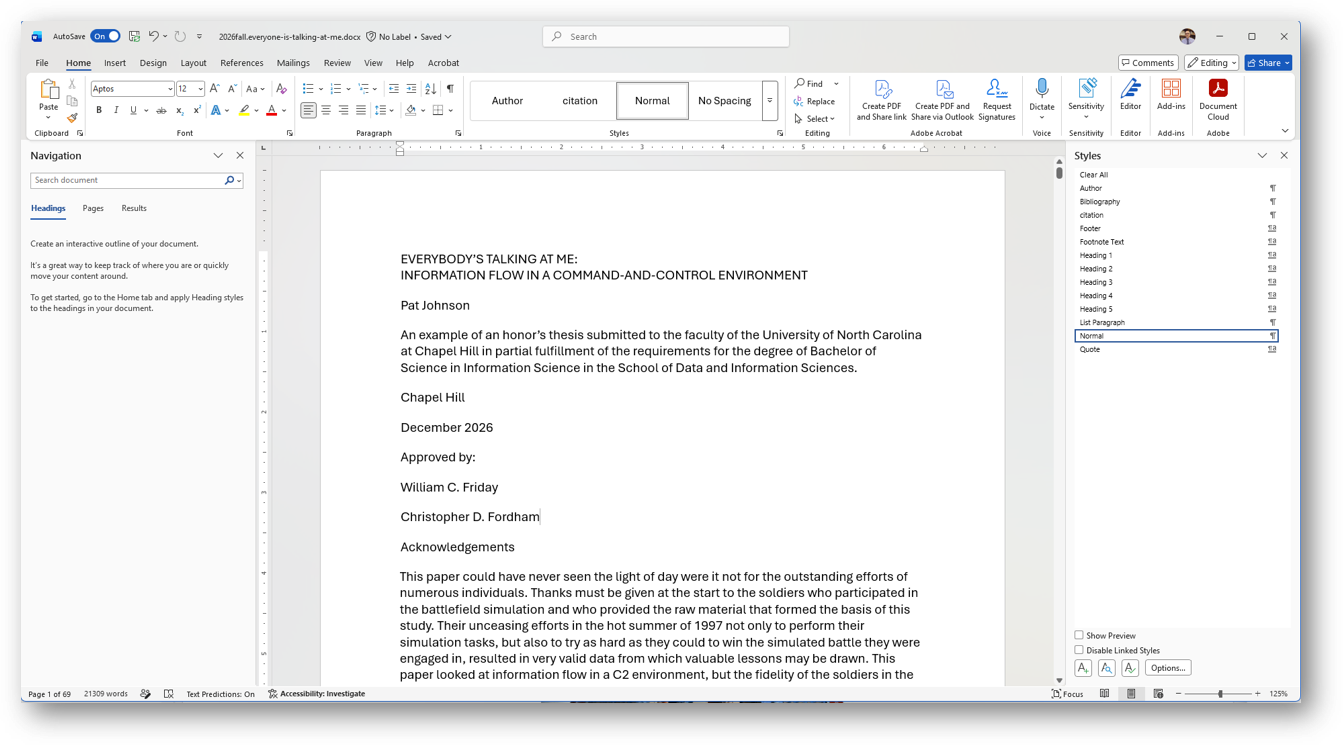The height and width of the screenshot is (745, 1343).
Task: Open Request Signatures
Action: pos(996,100)
